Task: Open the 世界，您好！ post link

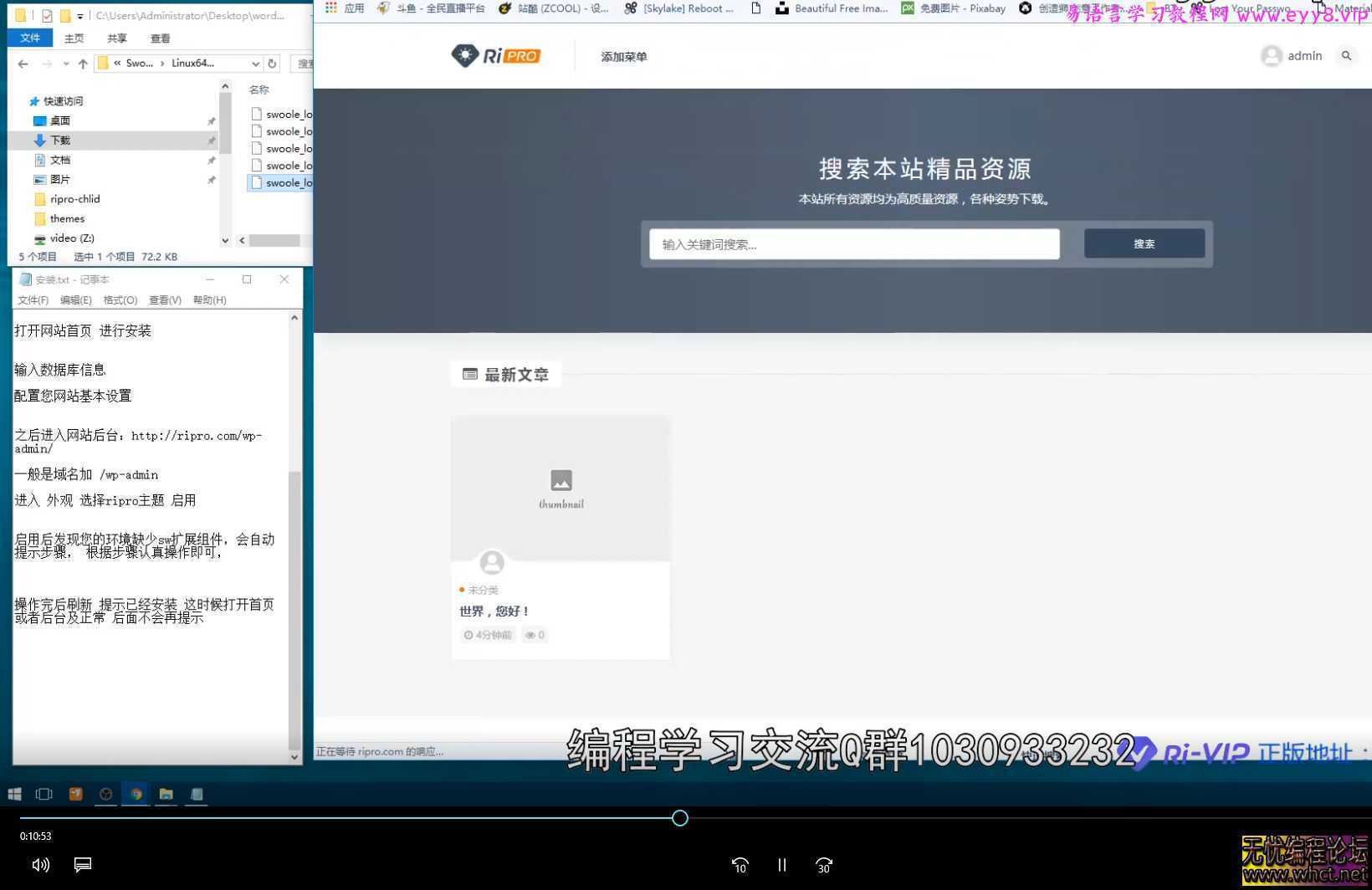Action: [494, 611]
